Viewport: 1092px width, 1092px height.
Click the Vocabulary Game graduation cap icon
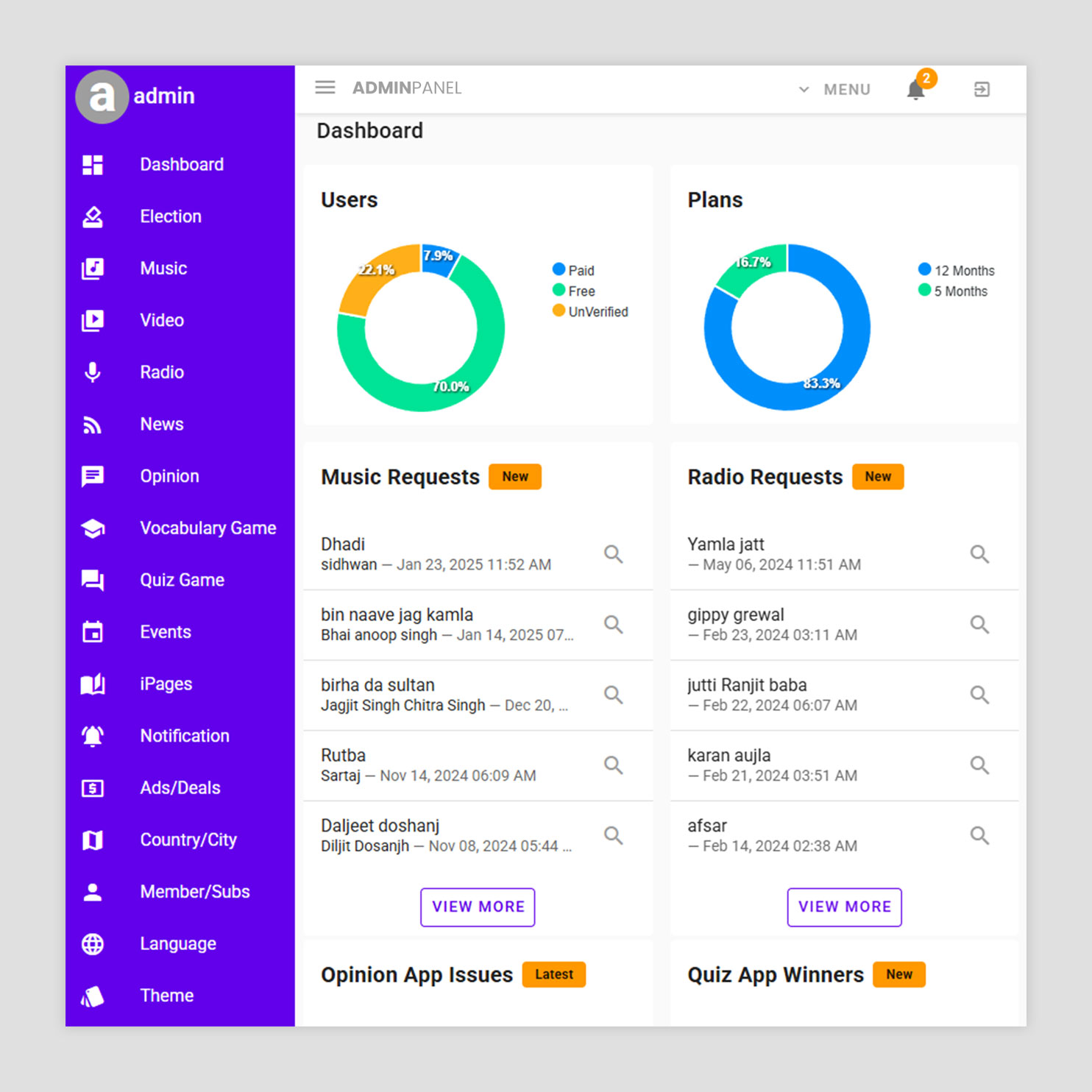pos(93,528)
